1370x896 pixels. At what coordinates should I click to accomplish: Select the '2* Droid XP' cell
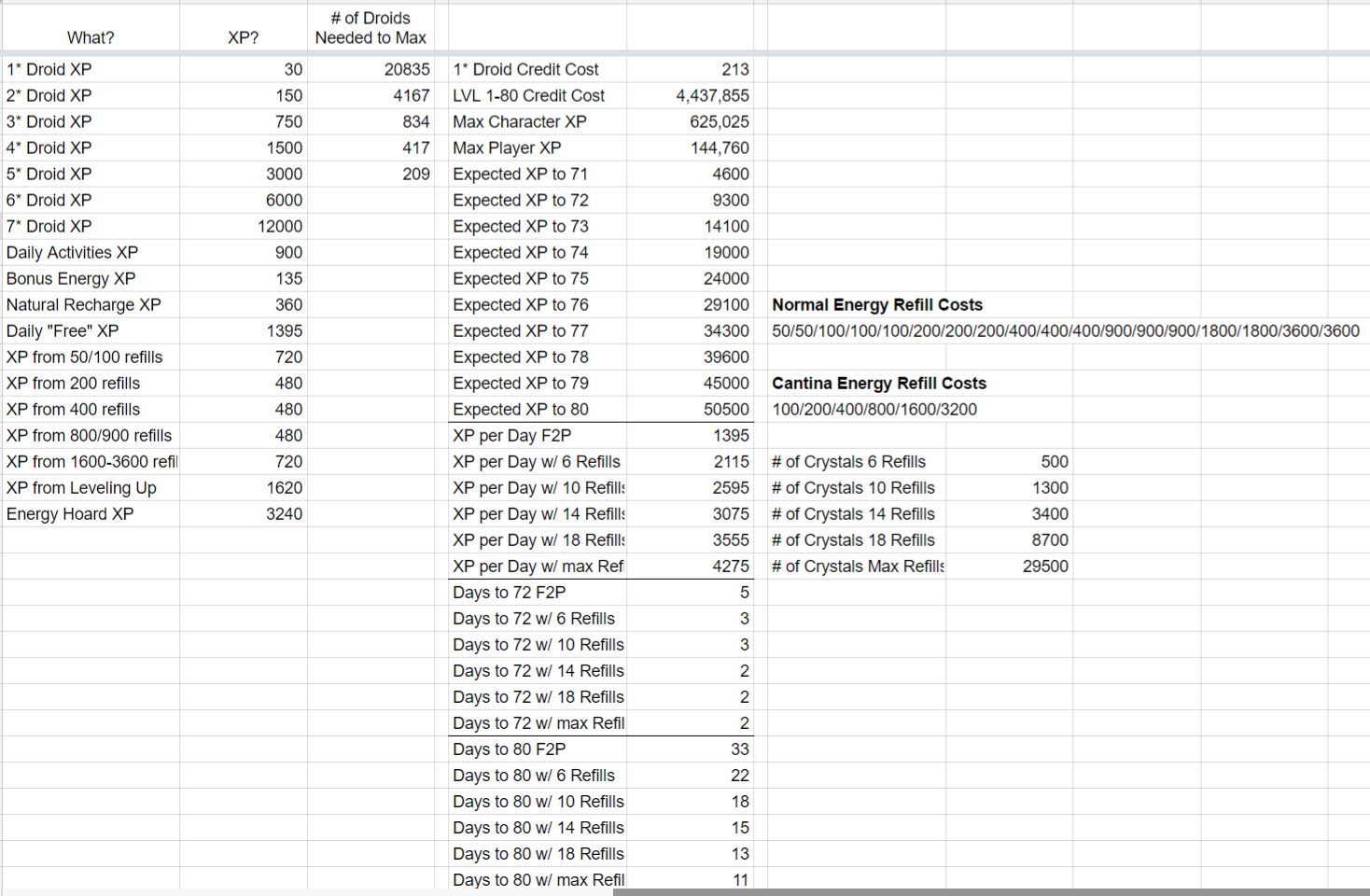pyautogui.click(x=91, y=95)
